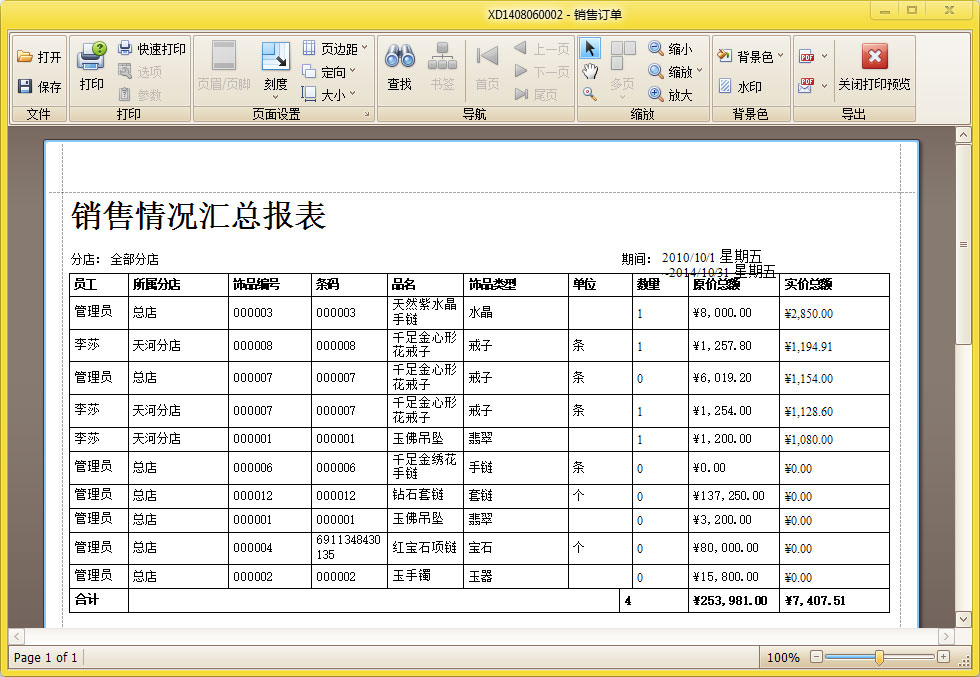Open the 页边距 margins dropdown

pos(336,49)
